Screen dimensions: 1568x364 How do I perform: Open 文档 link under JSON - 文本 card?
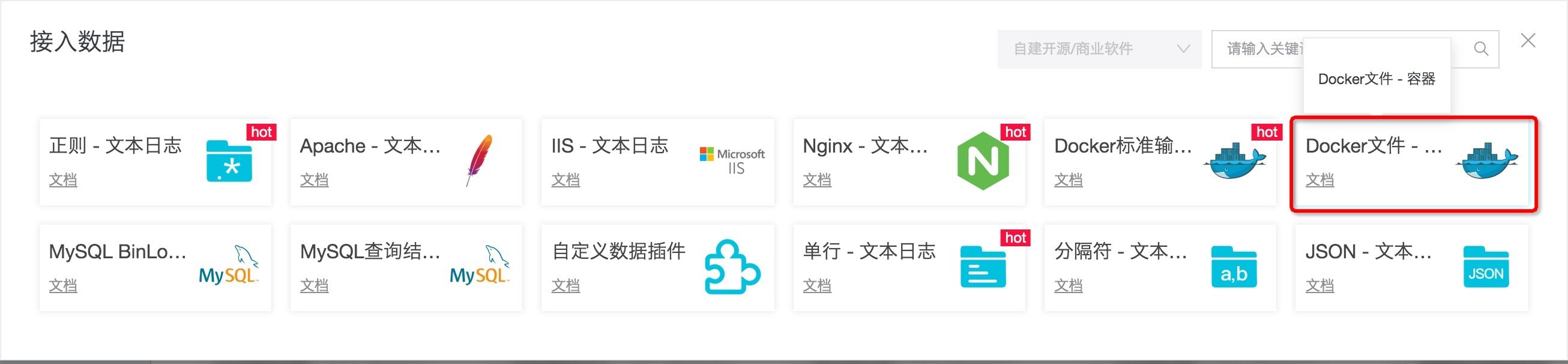coord(1319,286)
